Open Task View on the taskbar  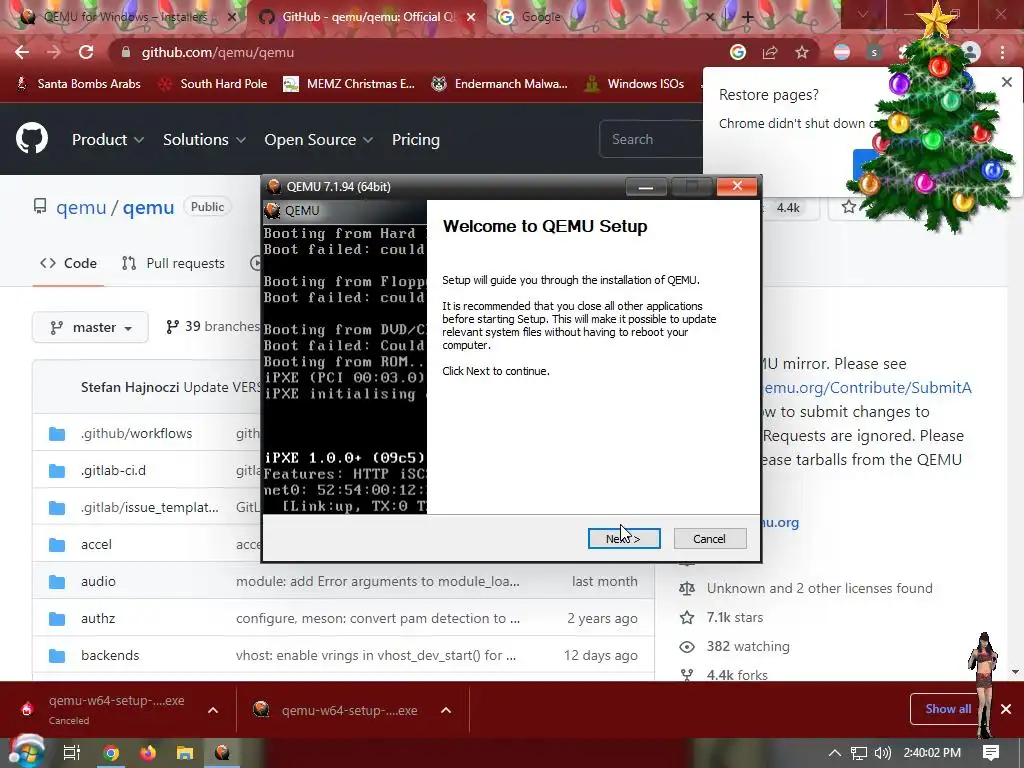click(x=72, y=753)
